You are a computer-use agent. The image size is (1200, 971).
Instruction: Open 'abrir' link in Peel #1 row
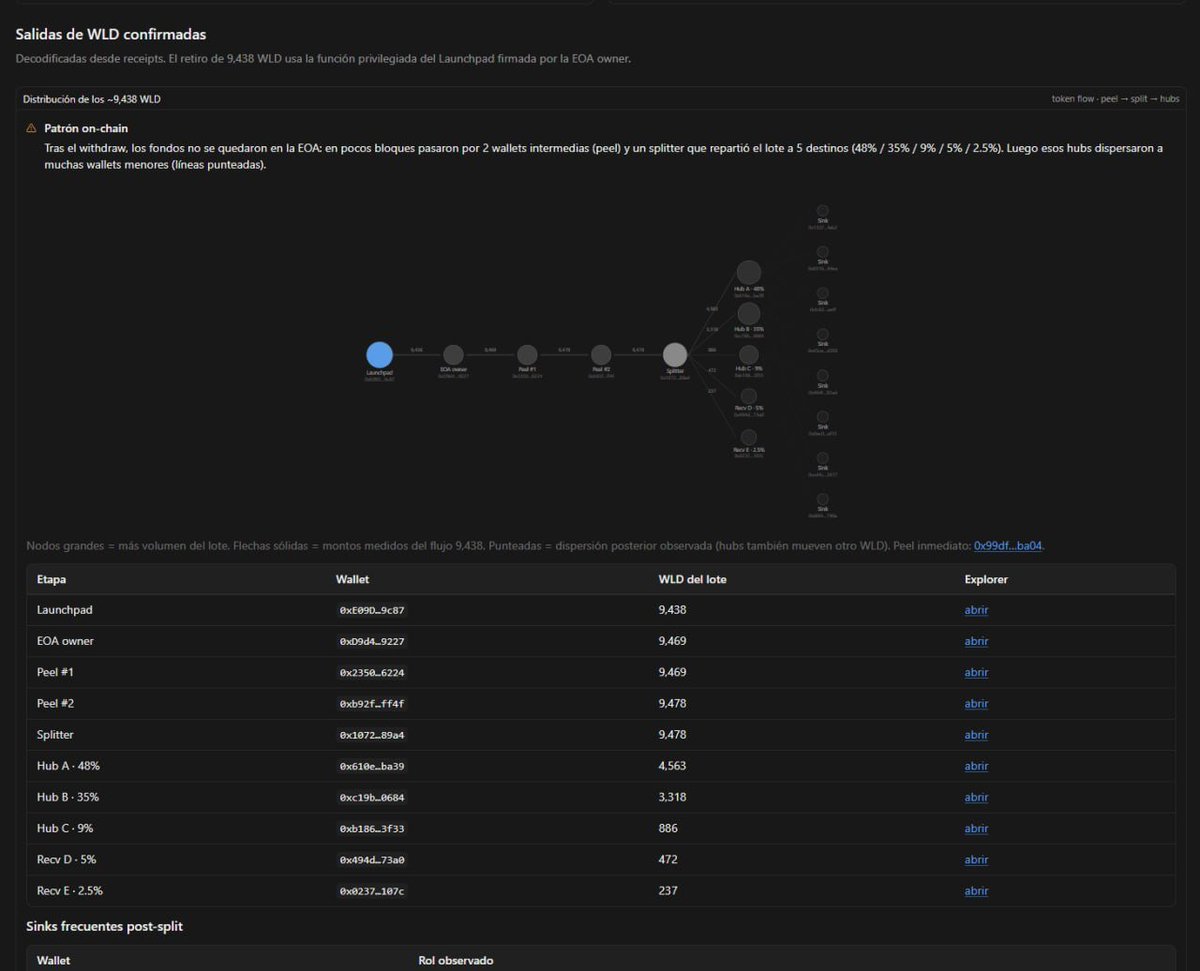[x=976, y=672]
